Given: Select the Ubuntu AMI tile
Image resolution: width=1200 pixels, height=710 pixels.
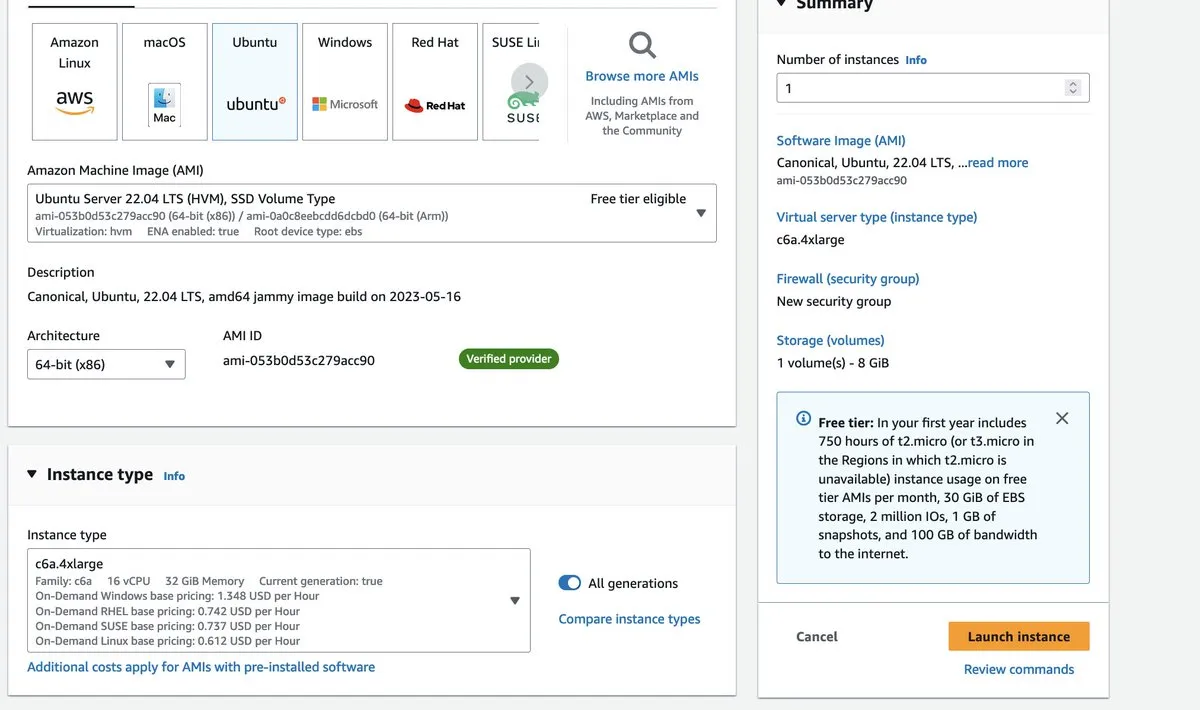Looking at the screenshot, I should pyautogui.click(x=255, y=82).
